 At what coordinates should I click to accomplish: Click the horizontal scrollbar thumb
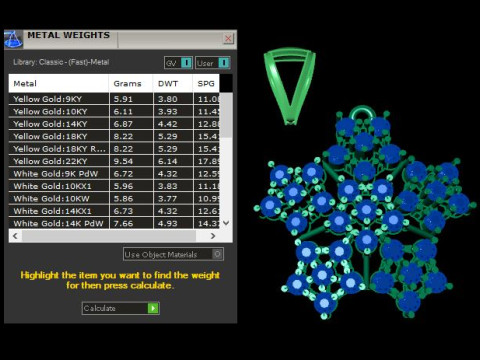(x=109, y=236)
